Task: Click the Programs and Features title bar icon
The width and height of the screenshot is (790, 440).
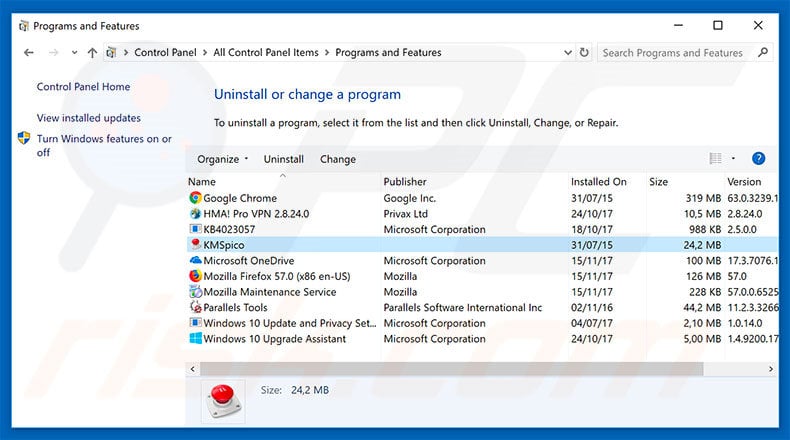Action: click(x=24, y=26)
